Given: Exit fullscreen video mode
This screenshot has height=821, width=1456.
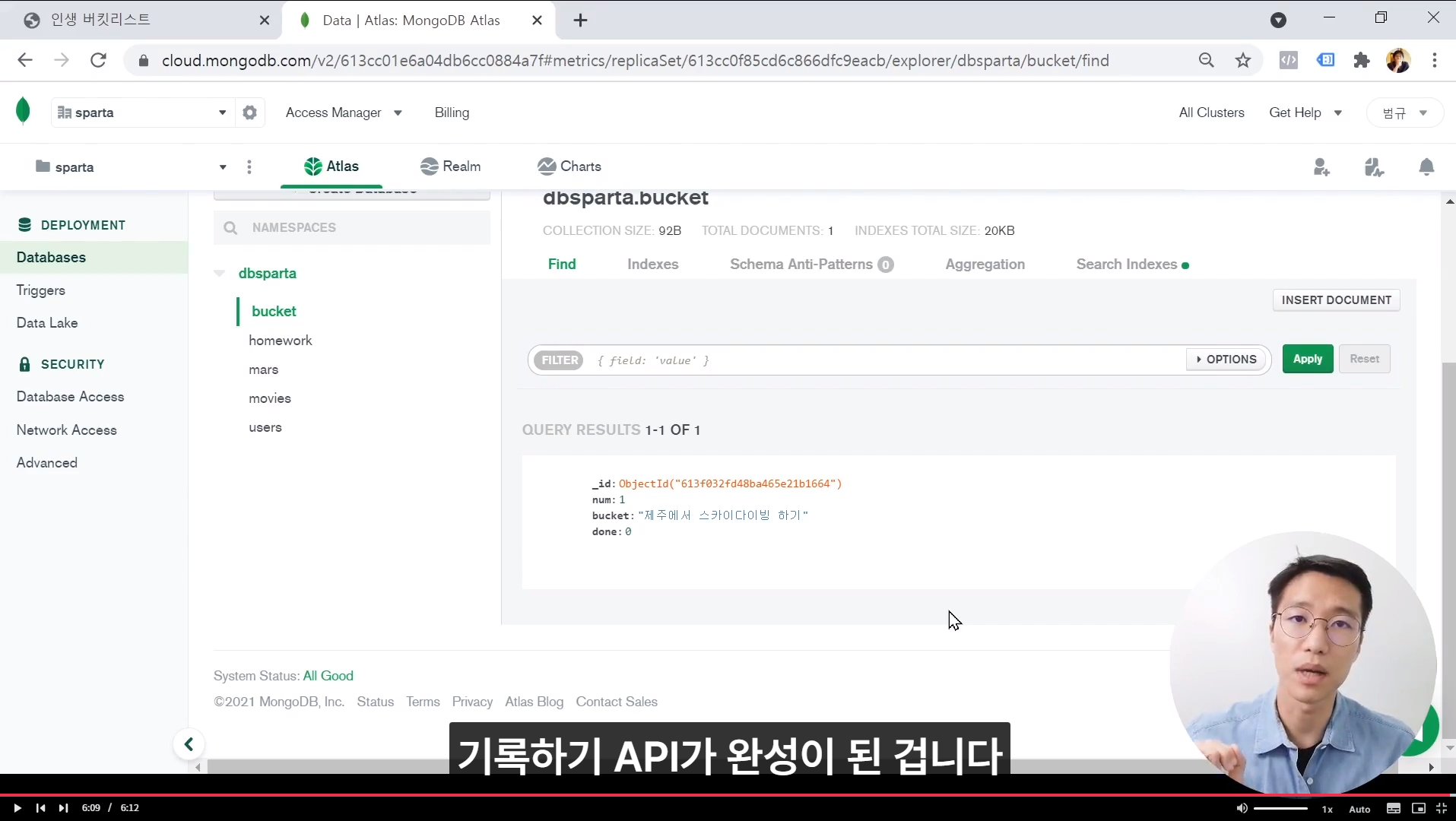Looking at the screenshot, I should [1441, 809].
